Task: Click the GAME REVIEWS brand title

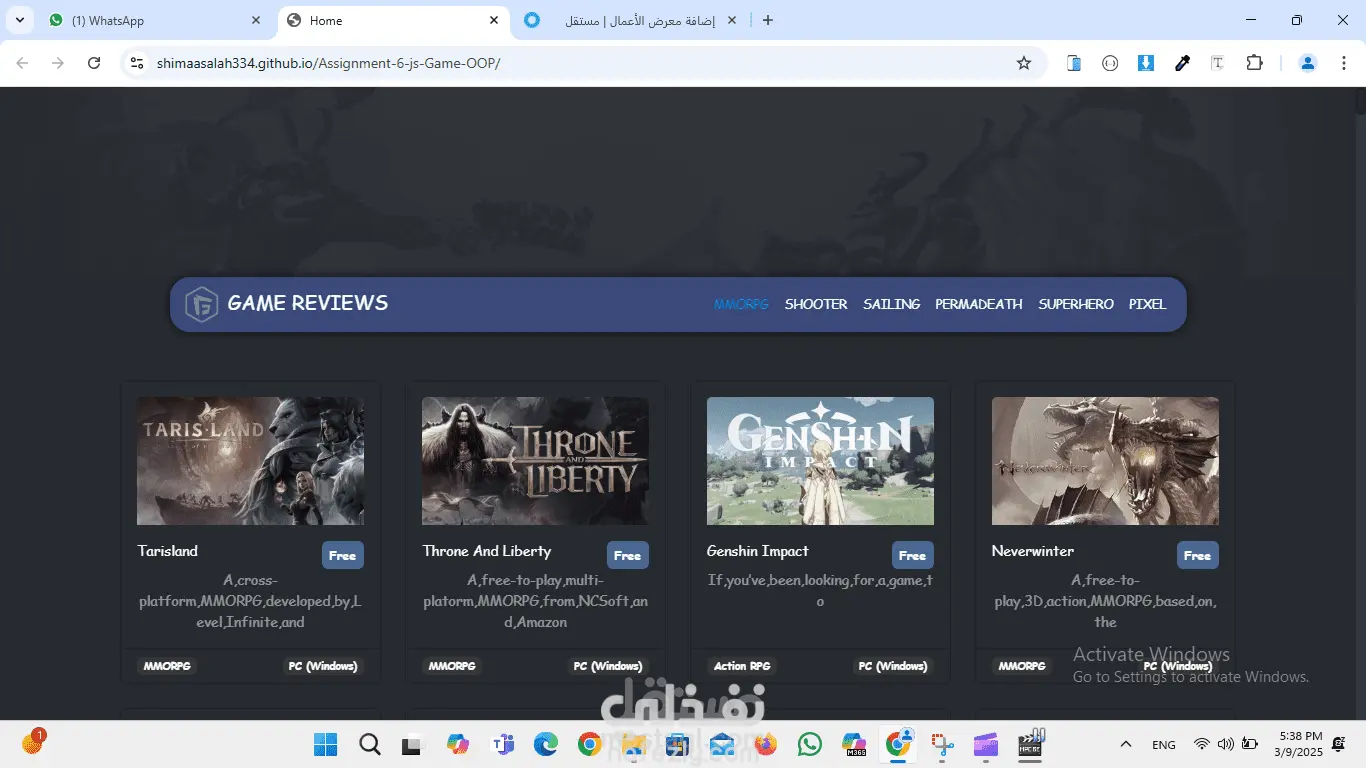Action: click(x=308, y=303)
